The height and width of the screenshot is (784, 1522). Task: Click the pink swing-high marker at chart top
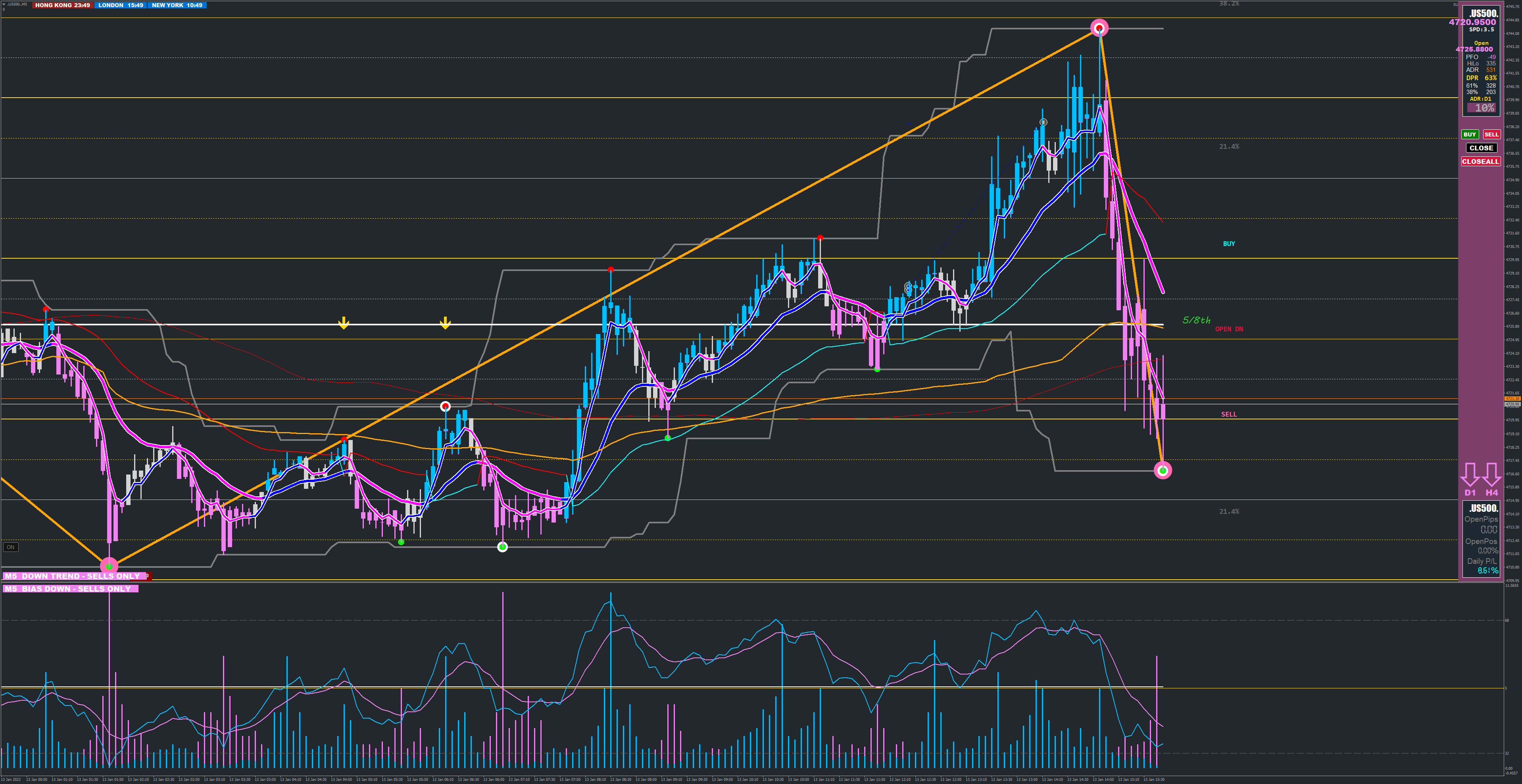pos(1099,28)
